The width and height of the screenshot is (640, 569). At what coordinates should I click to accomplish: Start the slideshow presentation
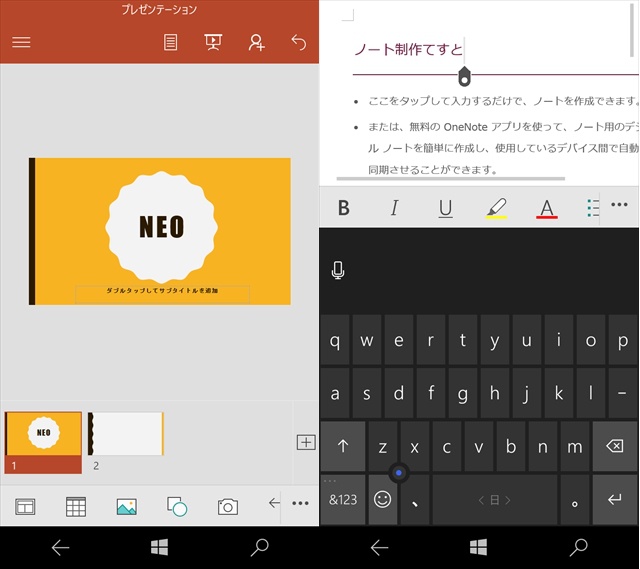[213, 42]
